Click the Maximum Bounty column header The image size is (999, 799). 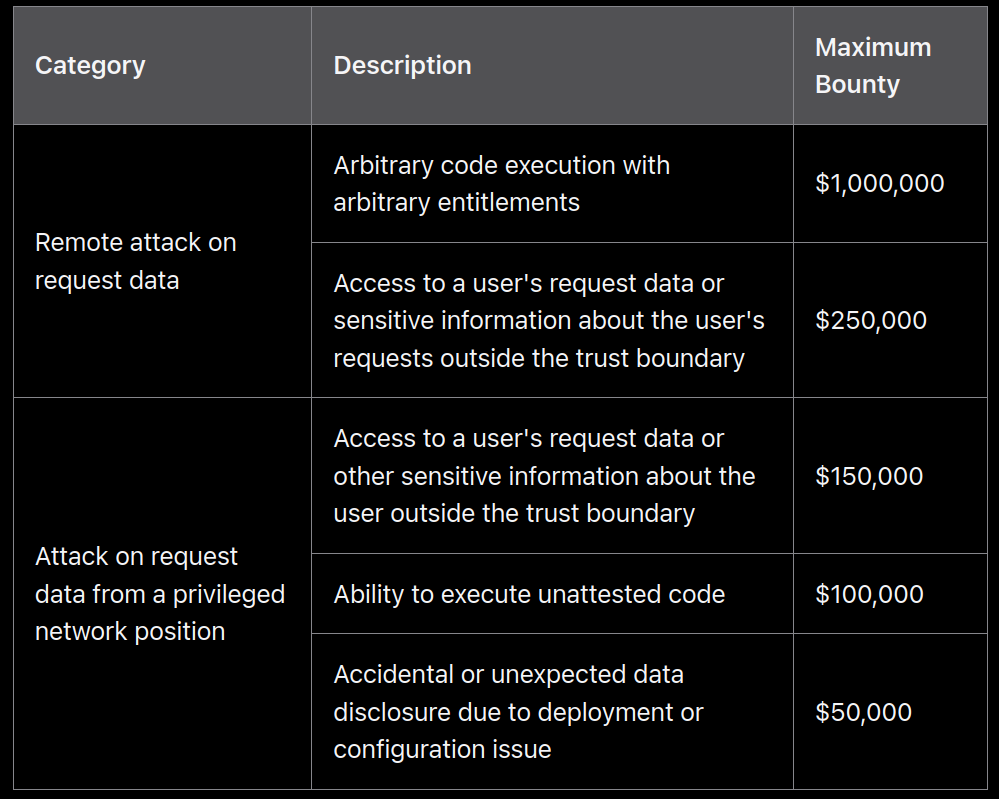click(872, 66)
